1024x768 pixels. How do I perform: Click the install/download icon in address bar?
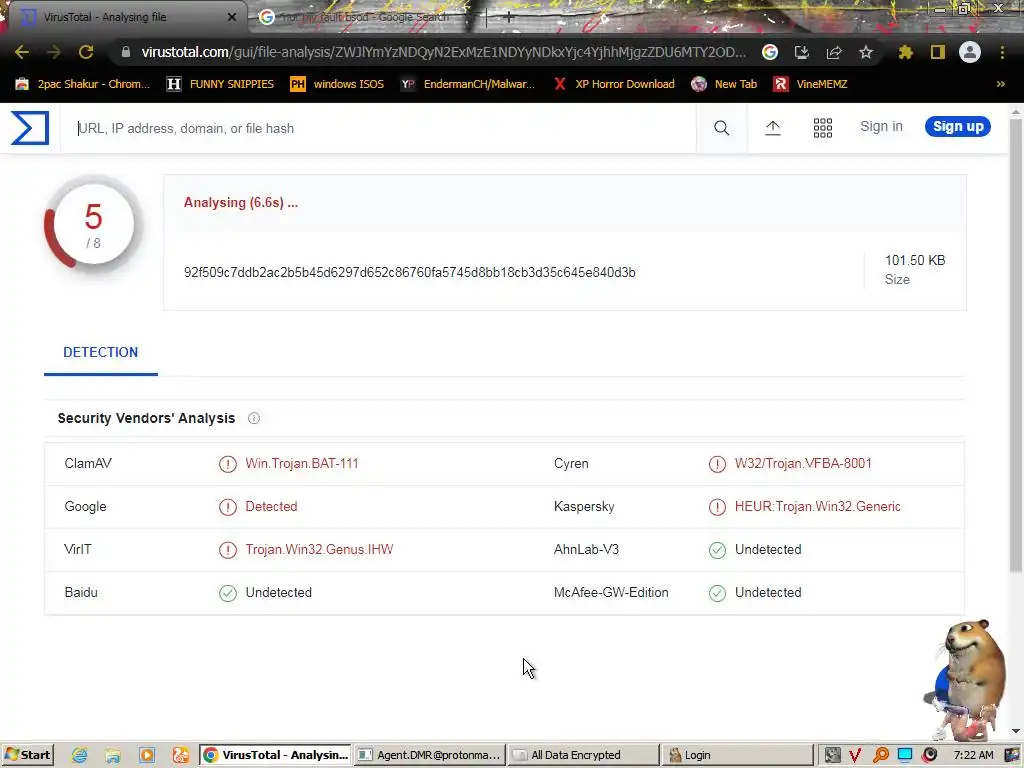802,52
